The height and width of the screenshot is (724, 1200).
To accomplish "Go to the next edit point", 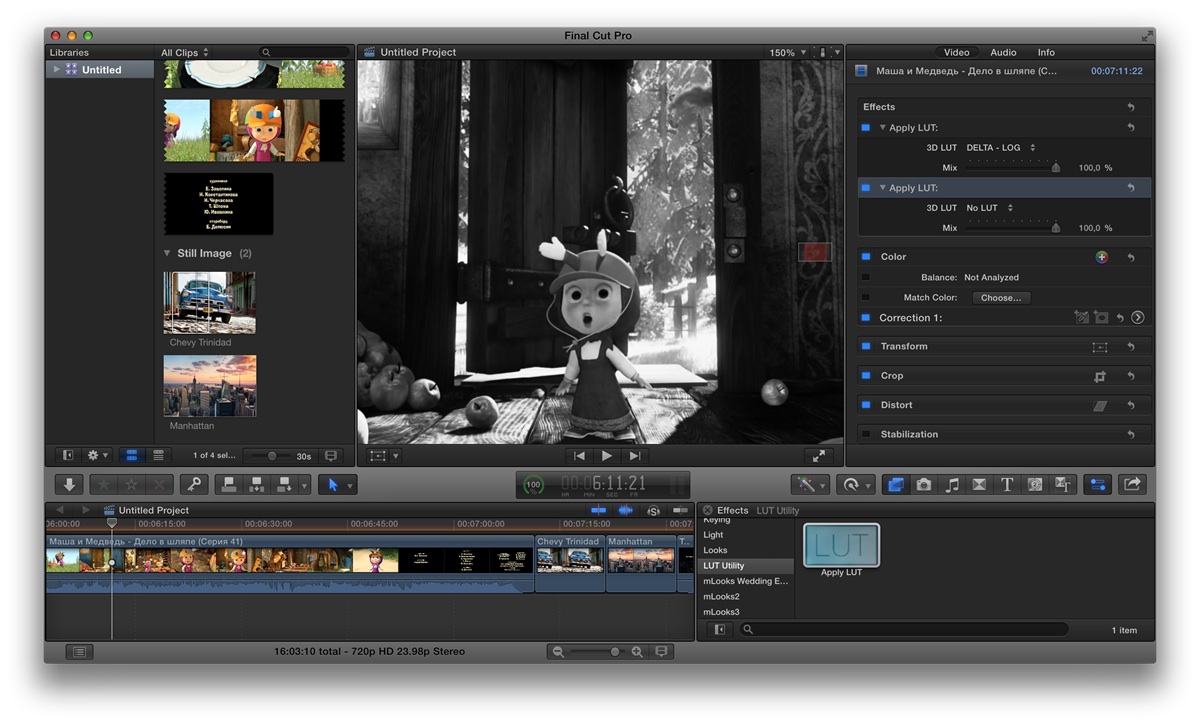I will 633,456.
